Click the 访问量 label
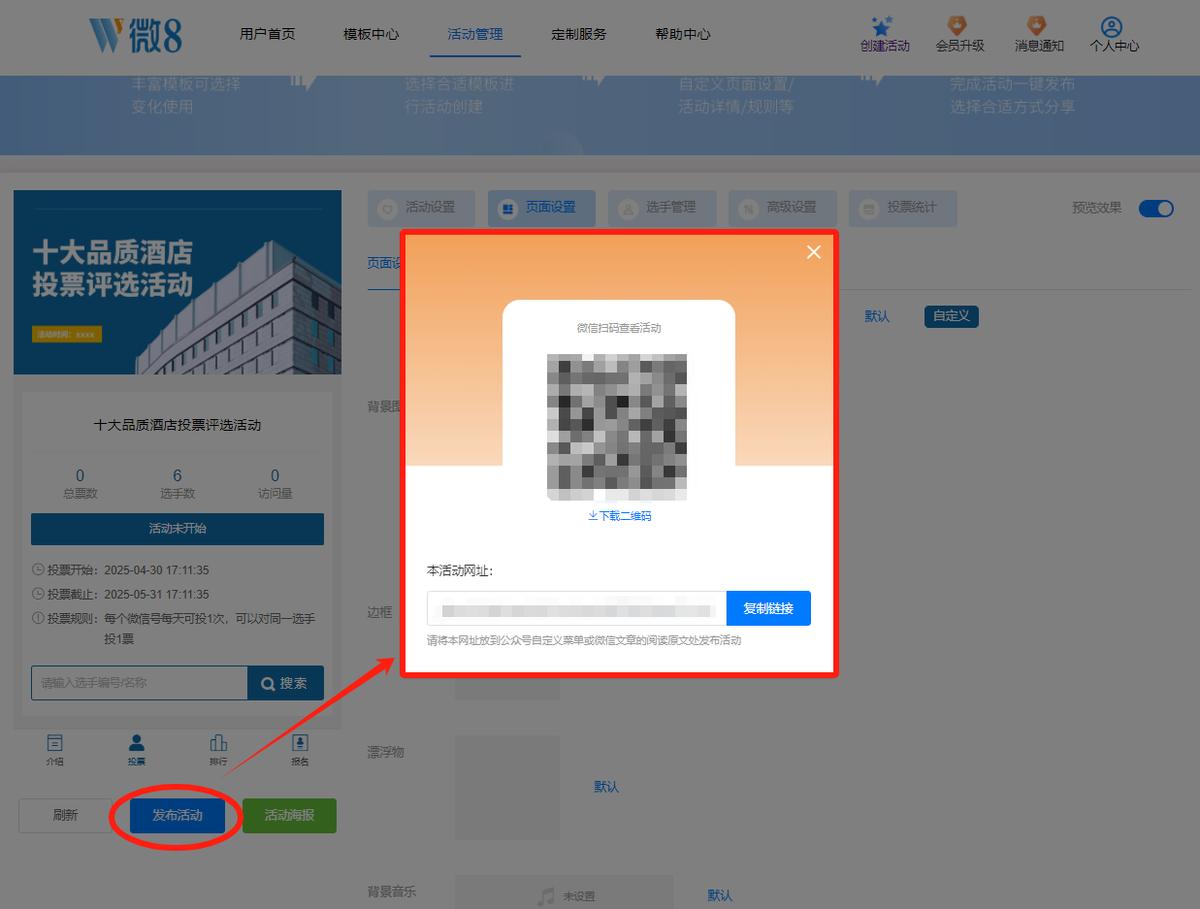 pyautogui.click(x=275, y=493)
